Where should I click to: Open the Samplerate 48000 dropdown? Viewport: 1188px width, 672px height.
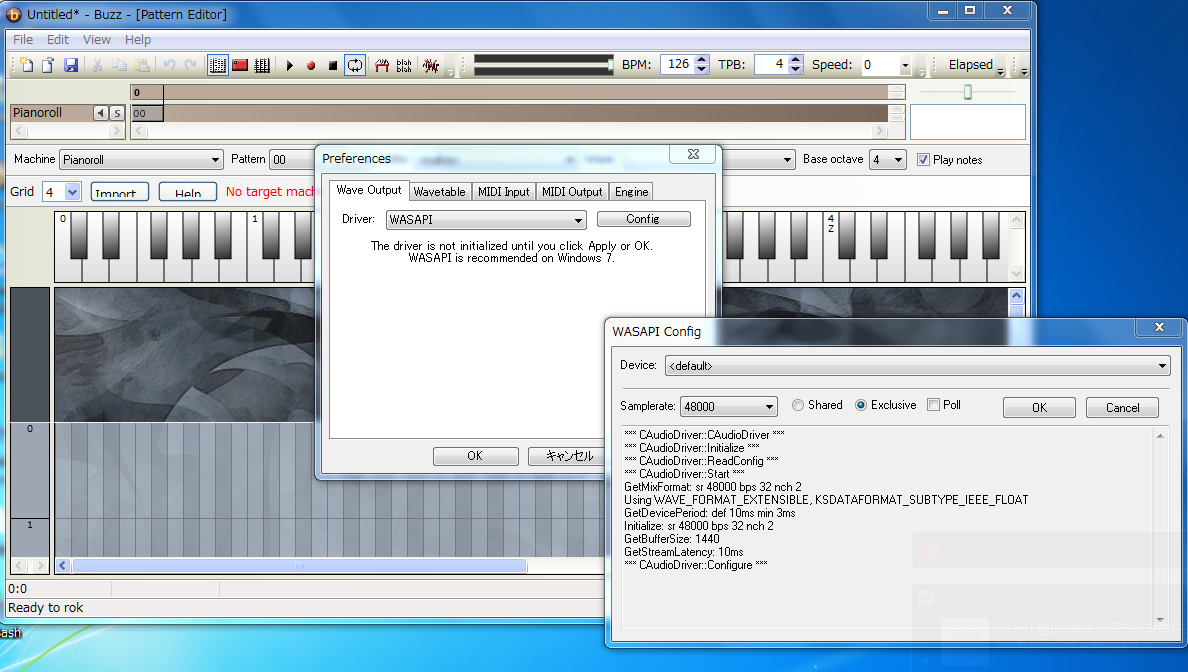click(728, 407)
